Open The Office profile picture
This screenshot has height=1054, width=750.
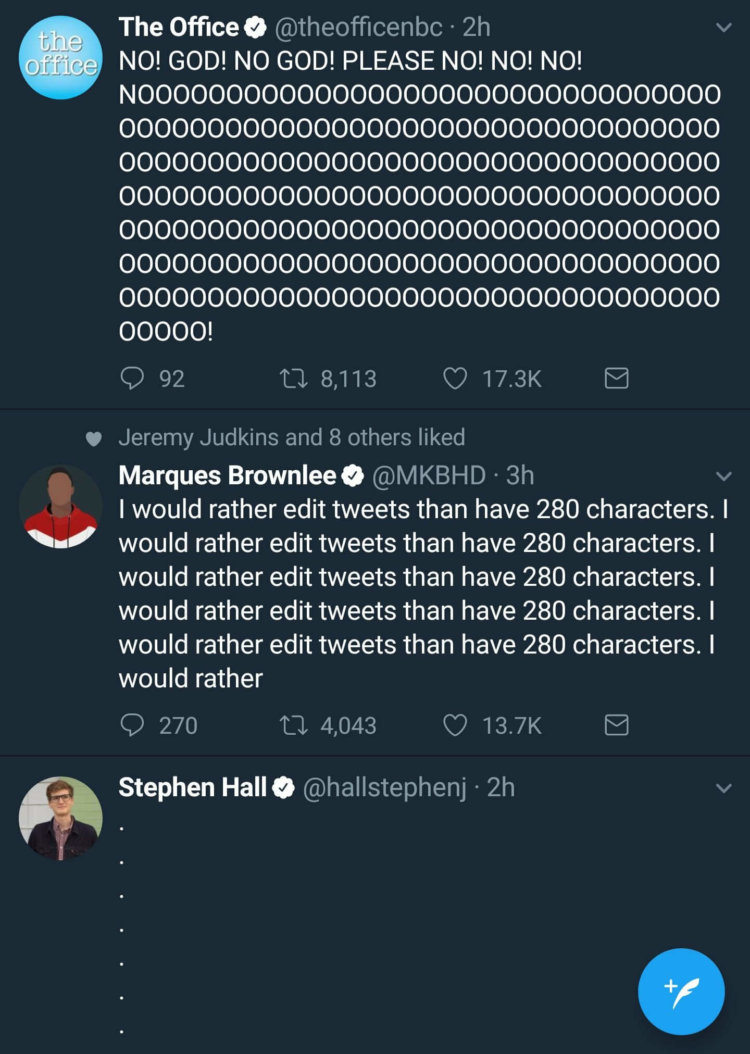(x=60, y=58)
